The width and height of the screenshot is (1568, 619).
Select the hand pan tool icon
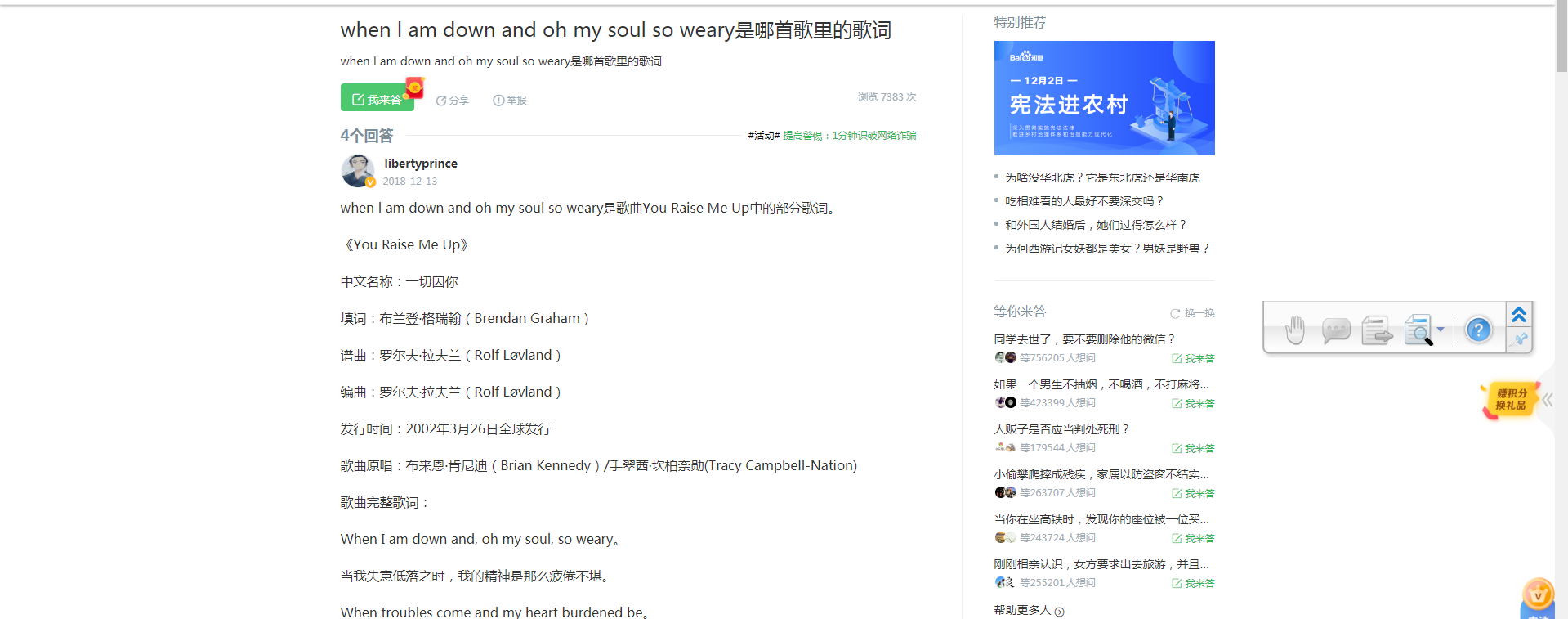tap(1295, 330)
